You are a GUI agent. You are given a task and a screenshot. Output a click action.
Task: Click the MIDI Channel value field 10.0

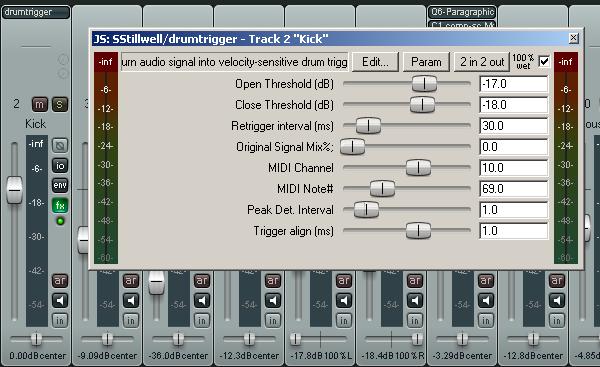tap(514, 168)
